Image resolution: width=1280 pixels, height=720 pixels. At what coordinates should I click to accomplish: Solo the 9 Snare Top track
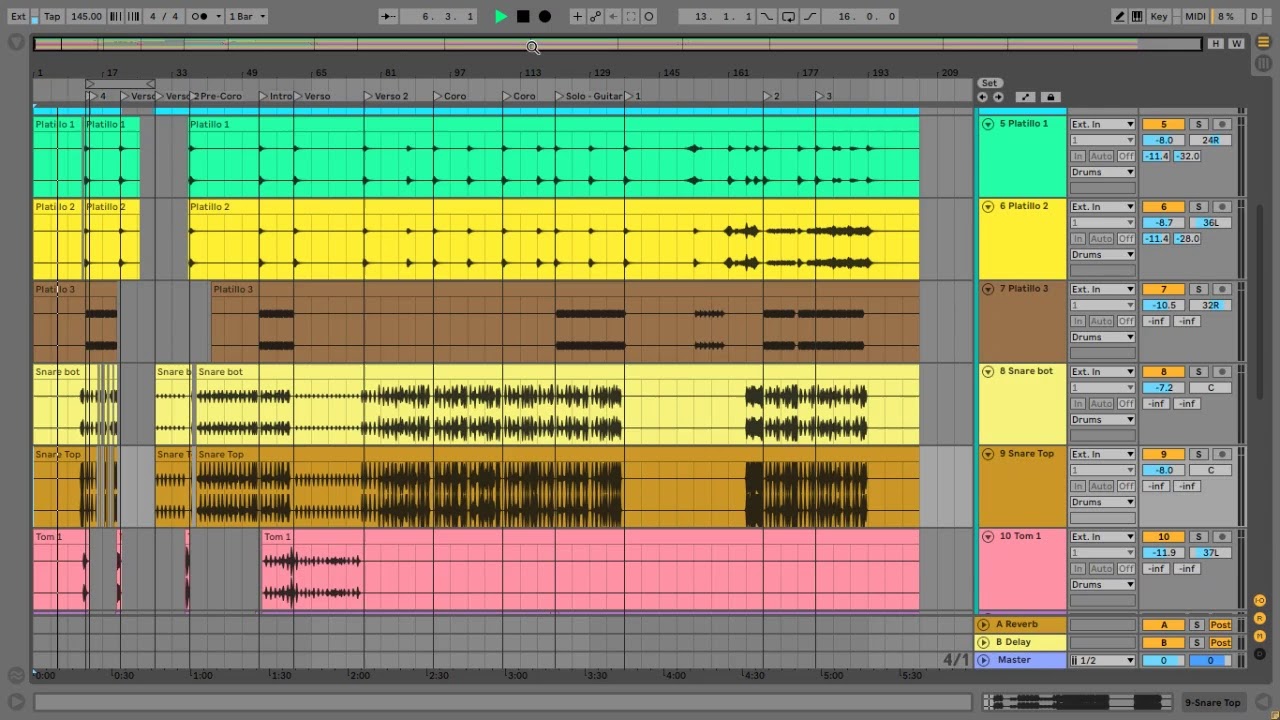(1198, 454)
